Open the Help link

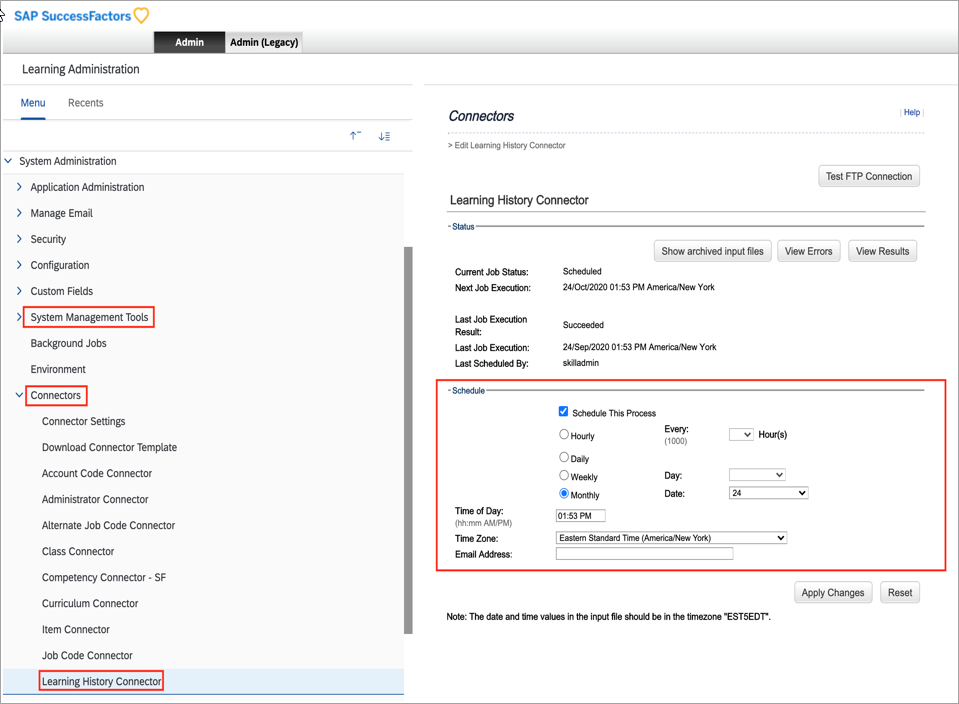pyautogui.click(x=911, y=113)
